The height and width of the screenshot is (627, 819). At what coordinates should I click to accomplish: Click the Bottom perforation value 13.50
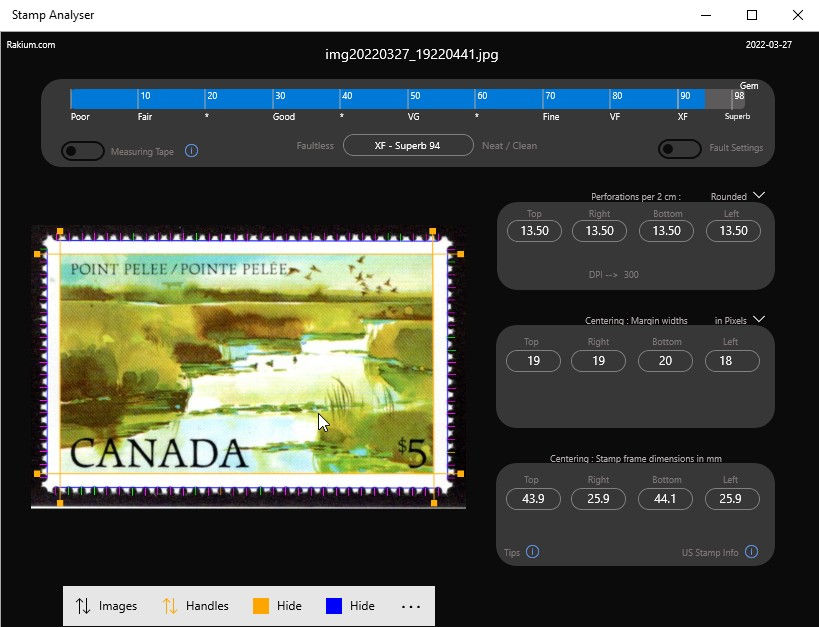tap(666, 231)
